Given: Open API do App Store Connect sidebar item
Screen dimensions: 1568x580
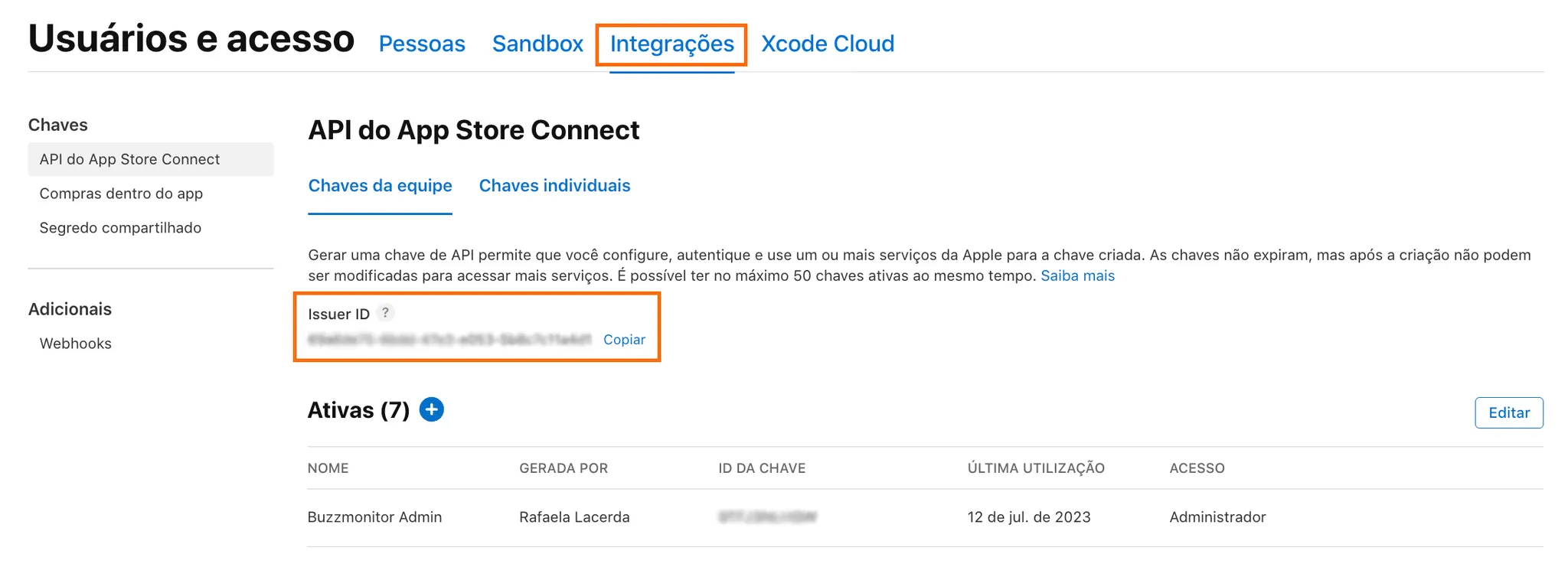Looking at the screenshot, I should [x=129, y=159].
